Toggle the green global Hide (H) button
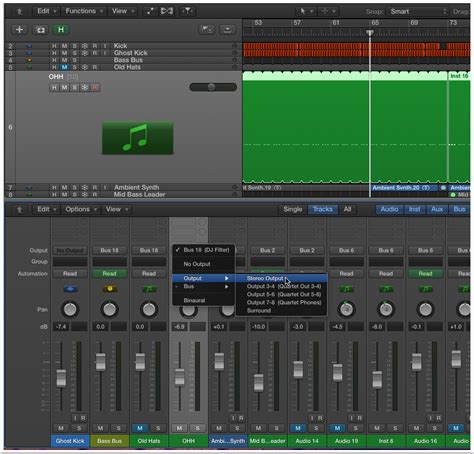The width and height of the screenshot is (474, 454). coord(61,30)
